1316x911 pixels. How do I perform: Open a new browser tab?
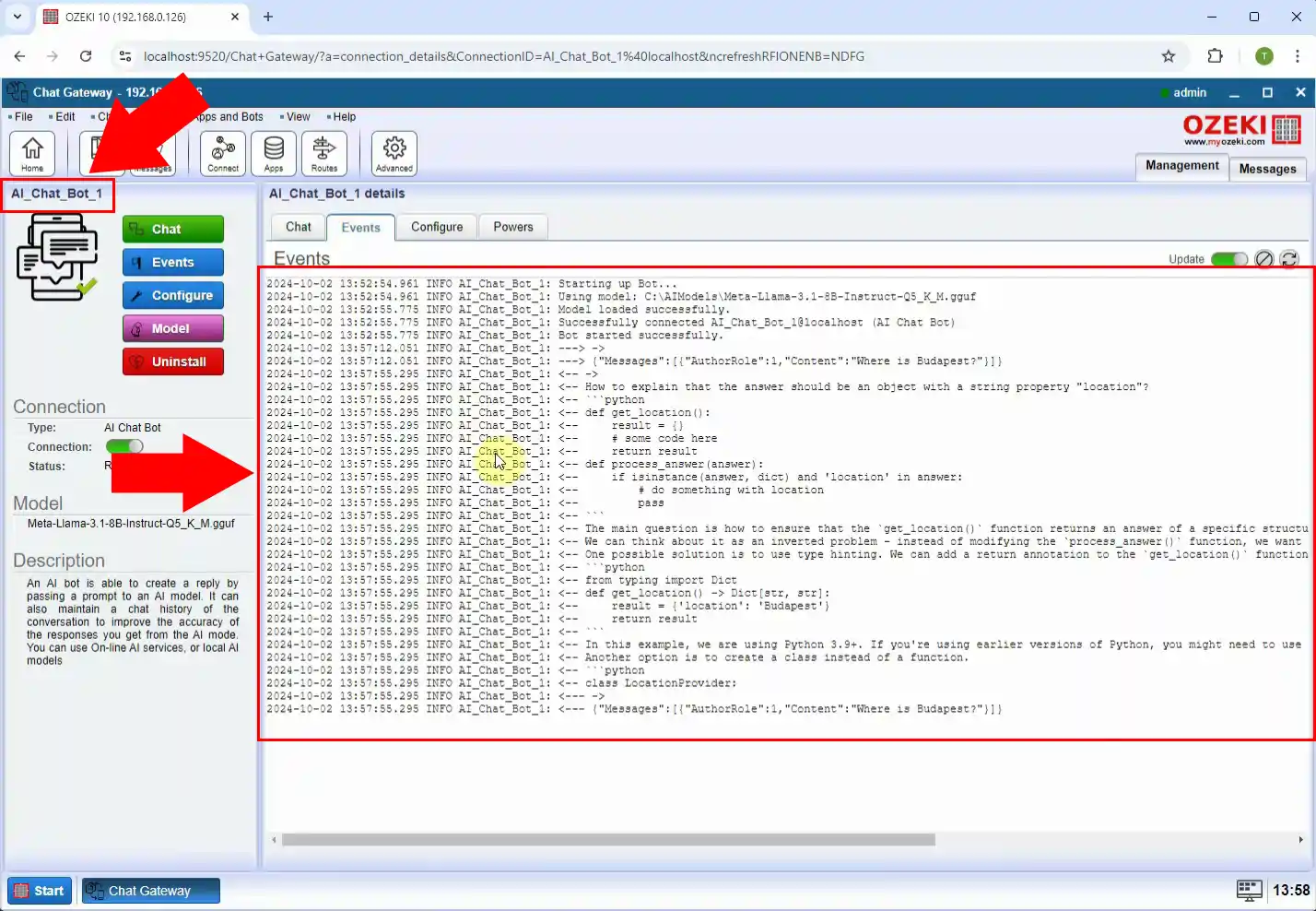click(x=268, y=17)
